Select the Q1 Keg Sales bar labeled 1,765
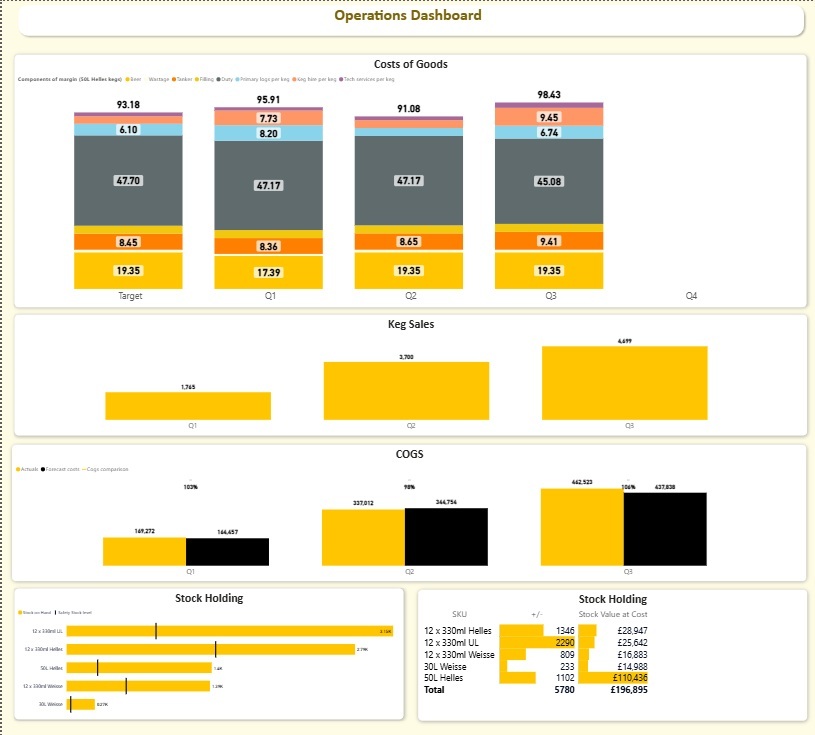Viewport: 815px width, 735px height. pos(188,406)
